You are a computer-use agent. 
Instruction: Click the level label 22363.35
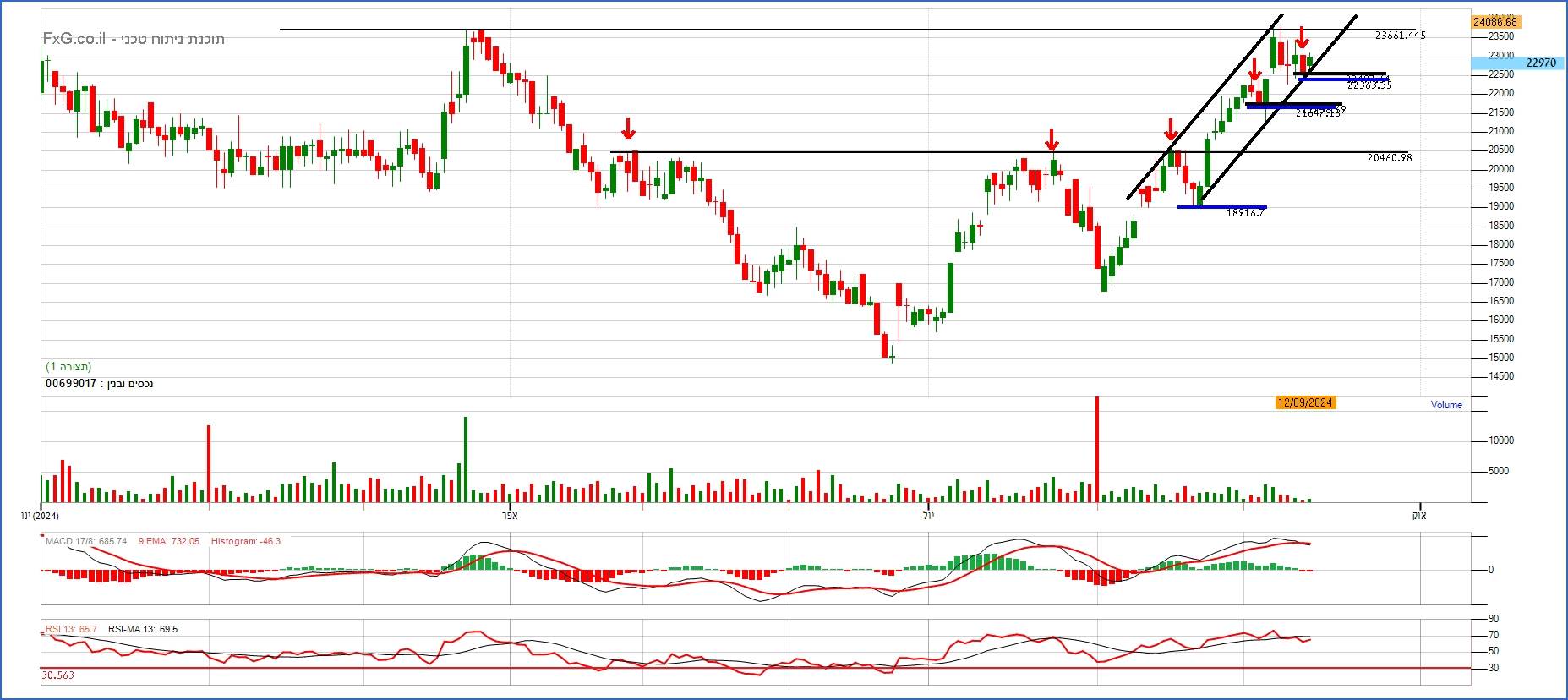coord(1369,85)
